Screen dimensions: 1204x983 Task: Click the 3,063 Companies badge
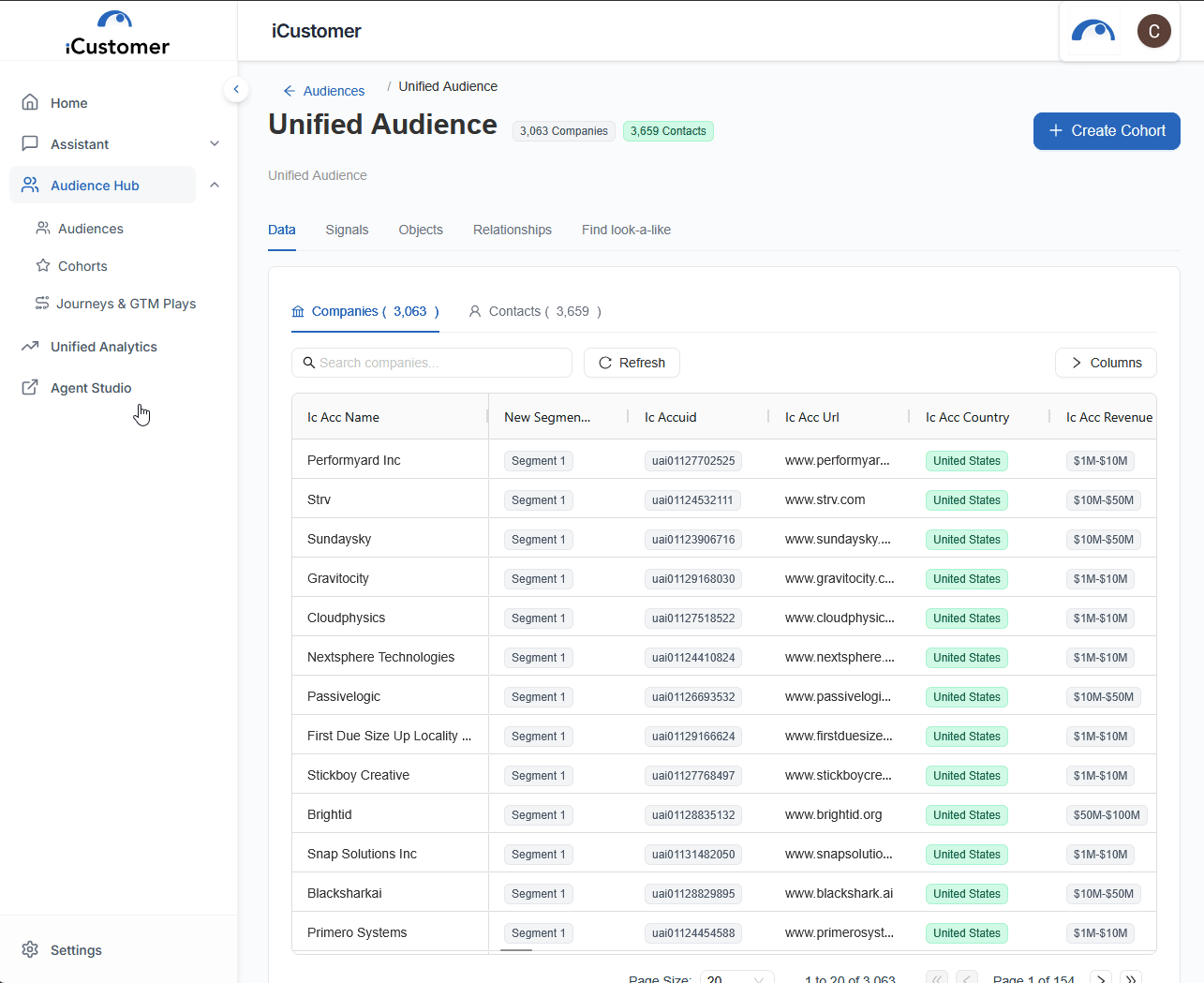tap(564, 131)
